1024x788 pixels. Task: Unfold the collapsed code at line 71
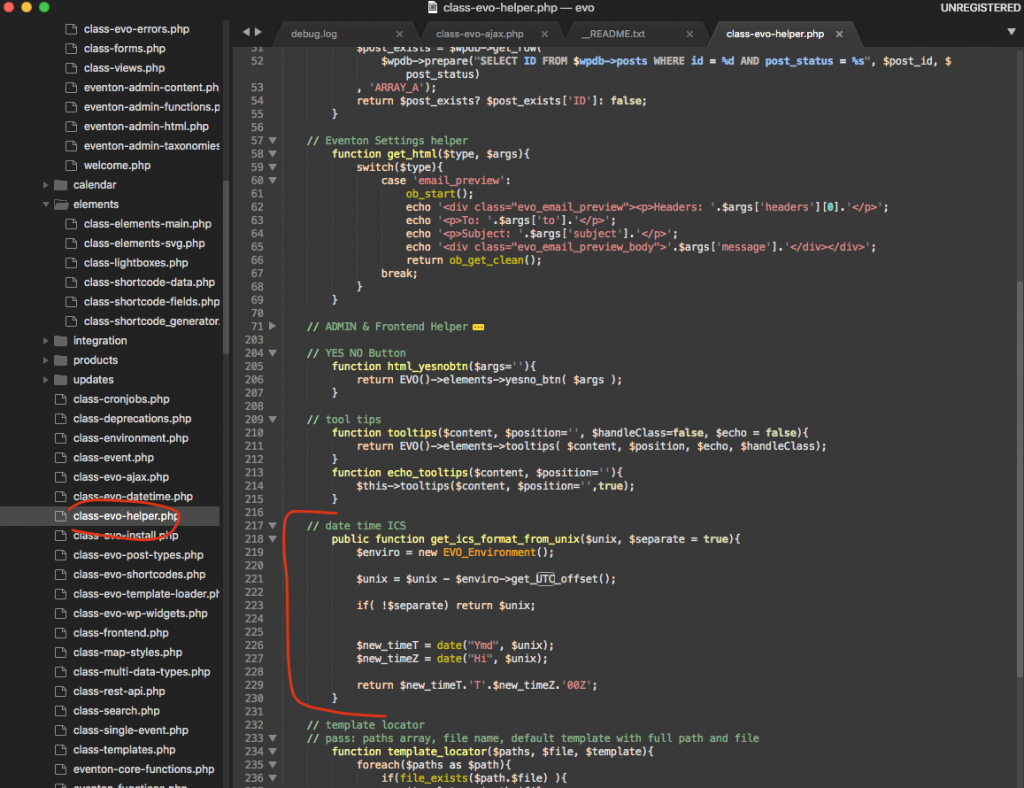coord(272,326)
